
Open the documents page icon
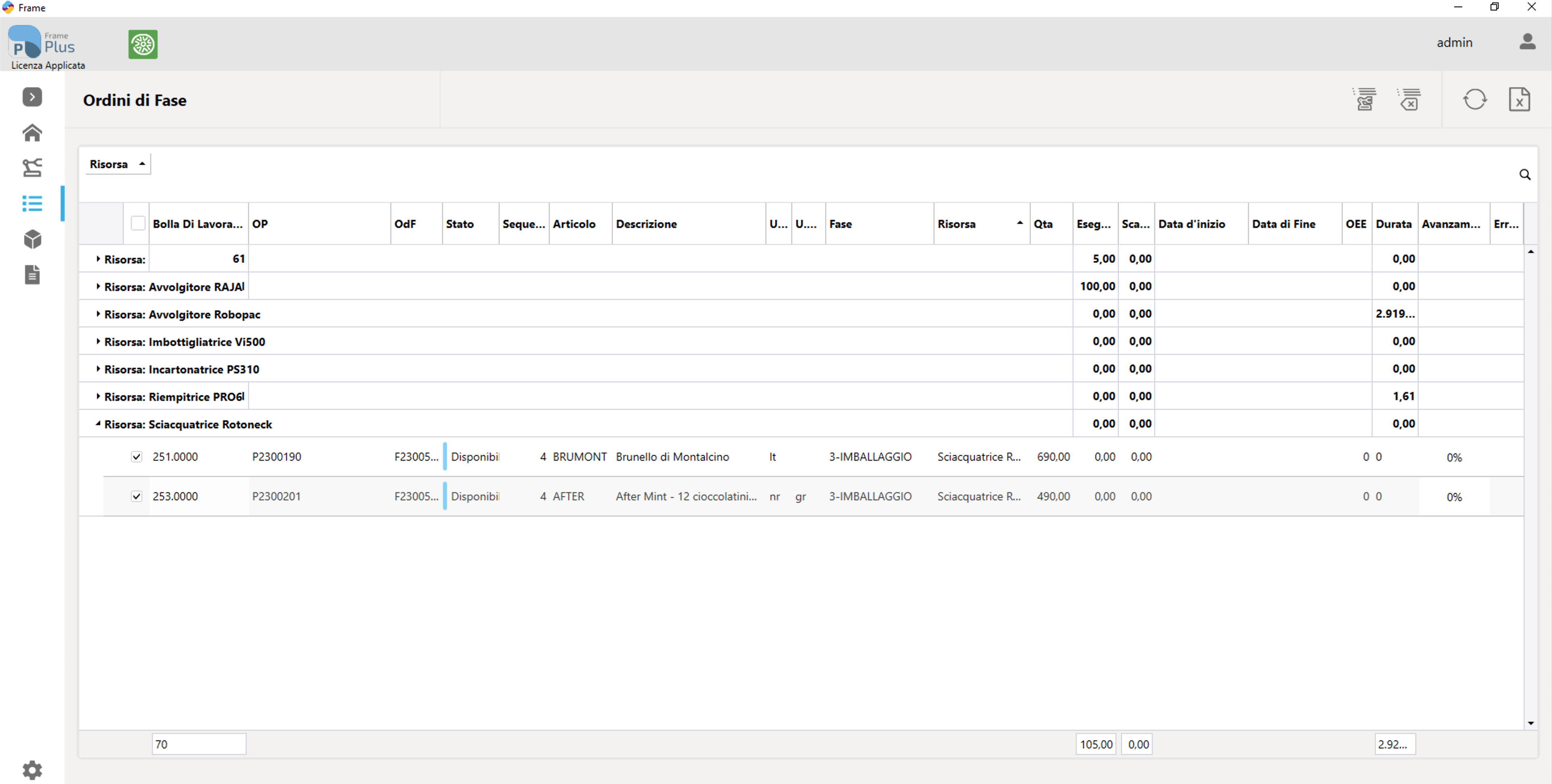click(32, 275)
